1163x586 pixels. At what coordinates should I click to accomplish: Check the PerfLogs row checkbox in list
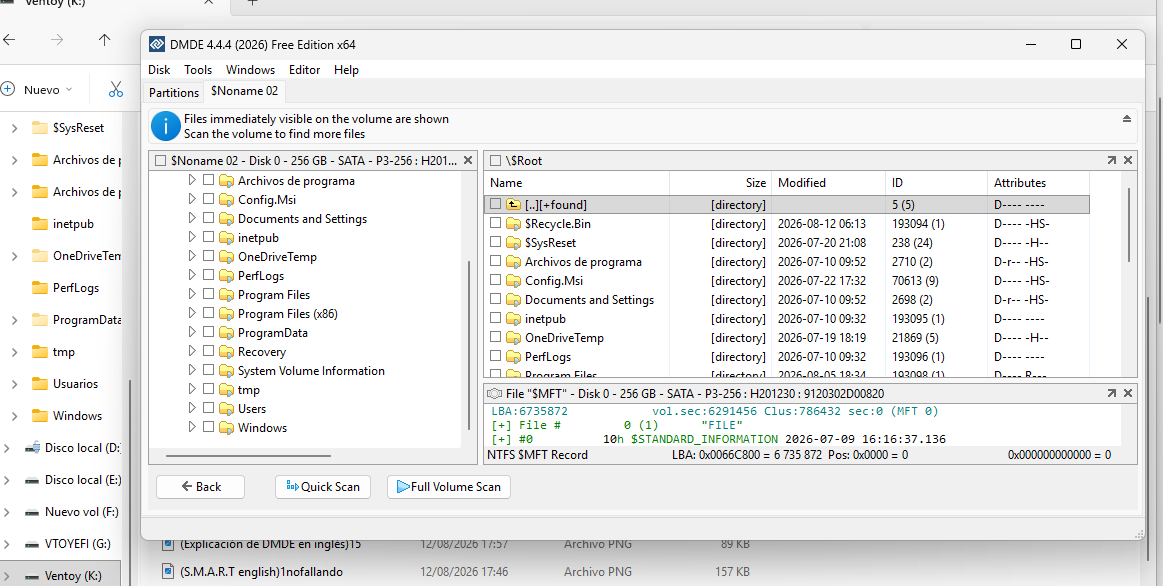tap(495, 357)
